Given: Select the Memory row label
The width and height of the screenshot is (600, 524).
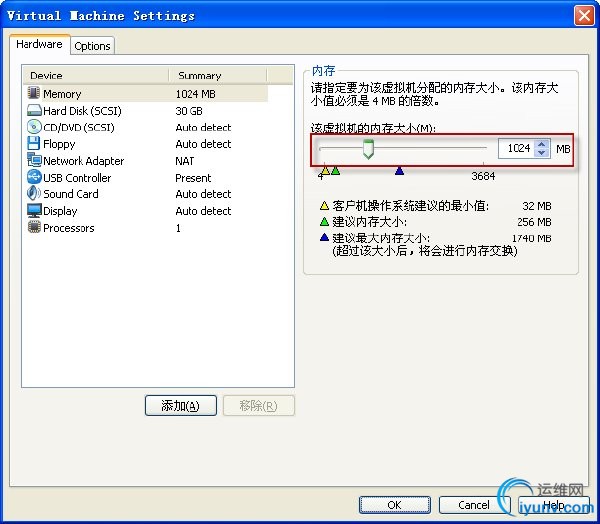Looking at the screenshot, I should point(62,94).
